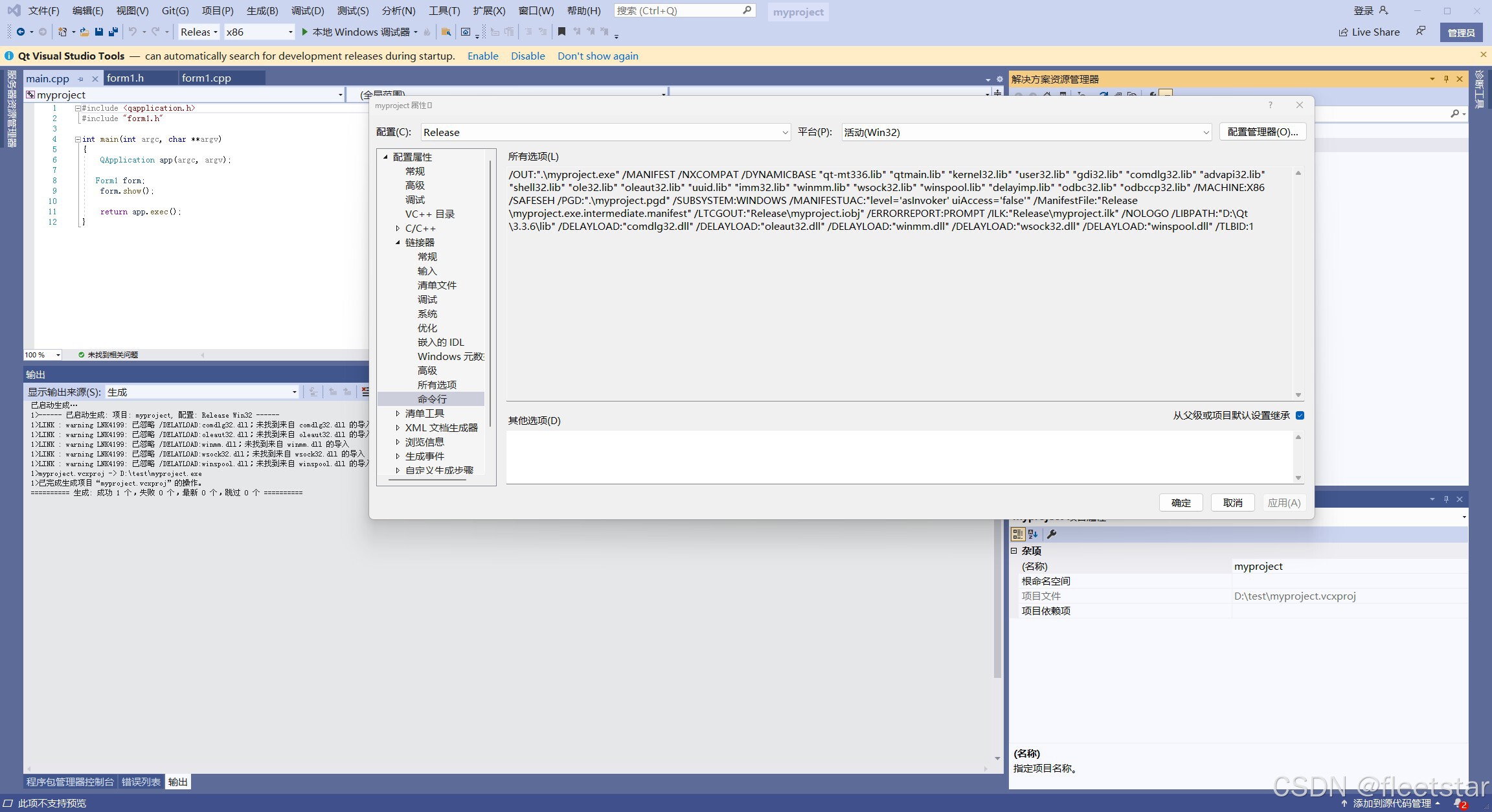The width and height of the screenshot is (1492, 812).
Task: Click the Don't show again link
Action: [597, 56]
